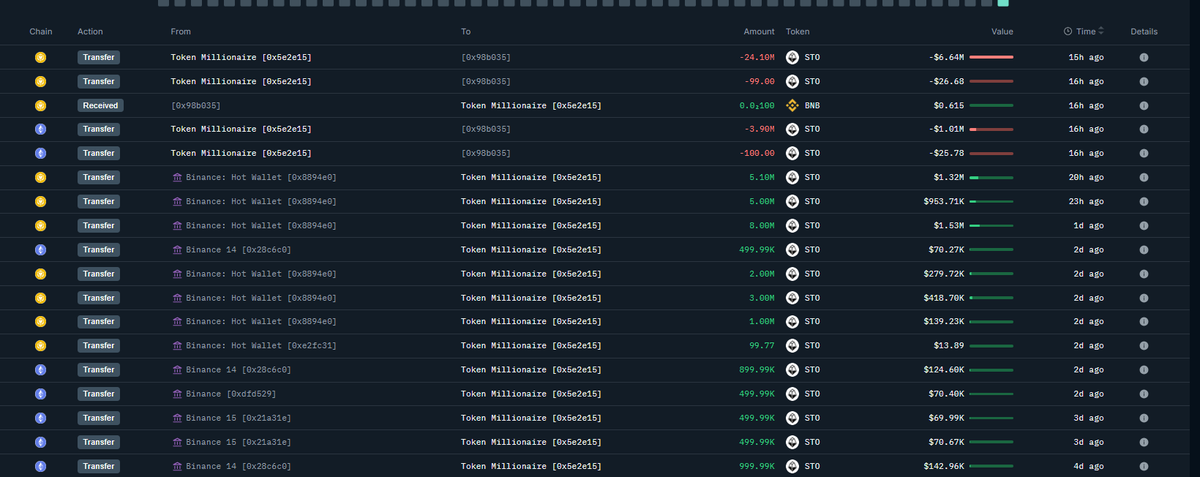
Task: Click Ethereum chain icon in $70.27K row
Action: pyautogui.click(x=41, y=249)
